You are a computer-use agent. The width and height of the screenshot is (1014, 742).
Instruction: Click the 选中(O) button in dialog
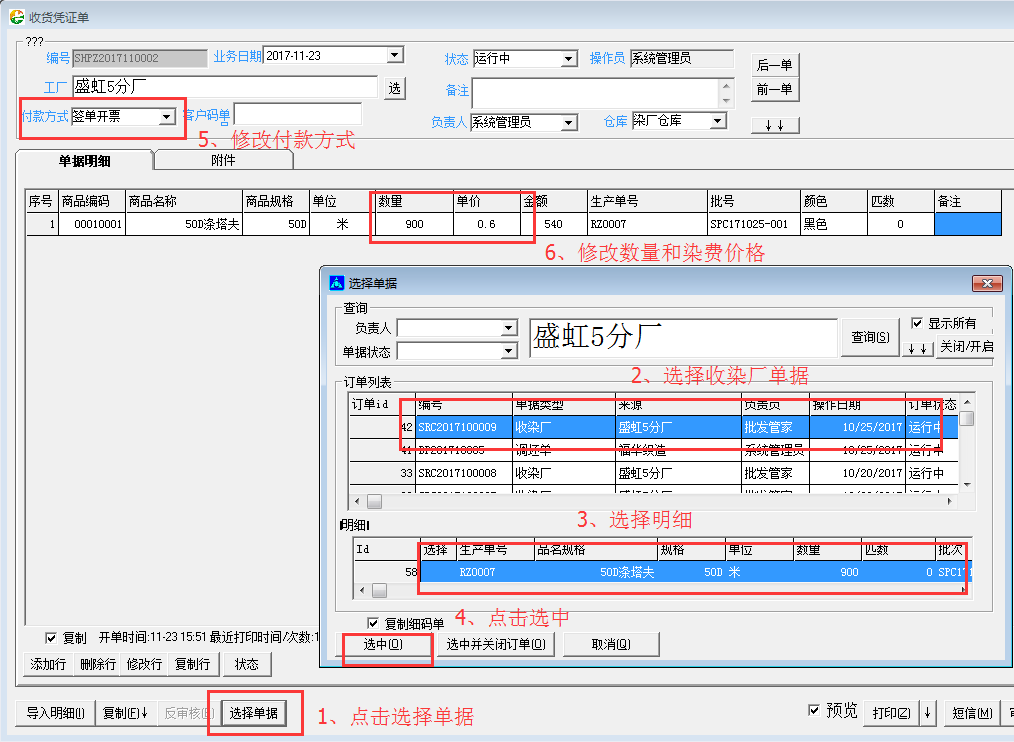point(383,644)
